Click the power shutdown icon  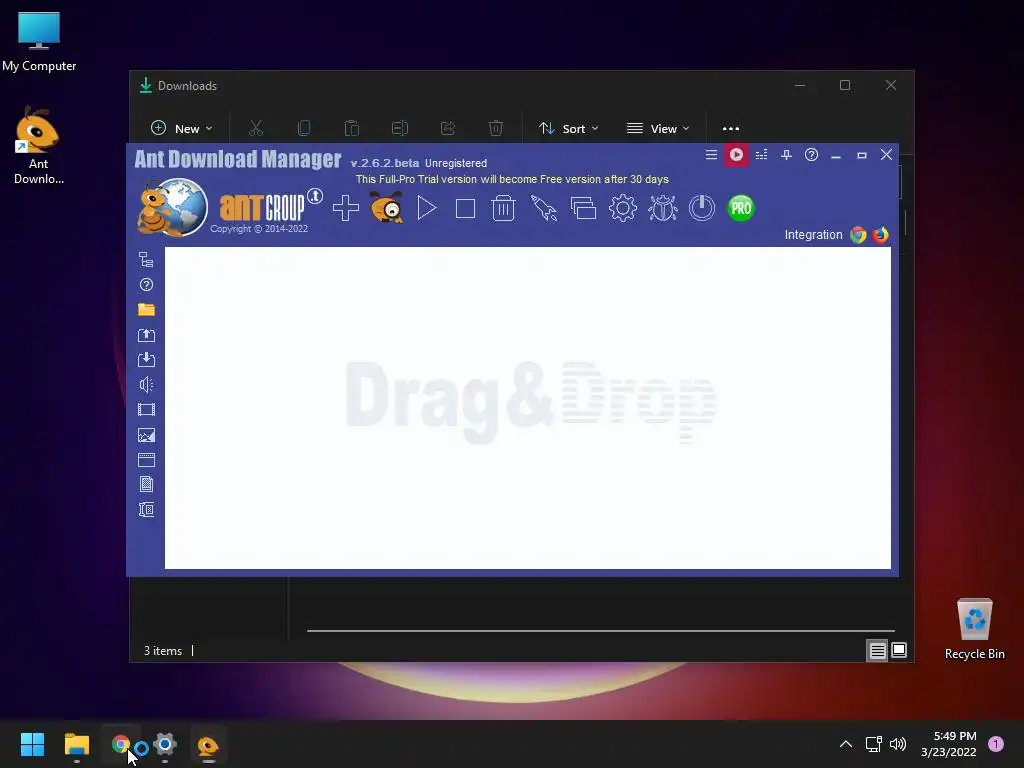[x=702, y=208]
